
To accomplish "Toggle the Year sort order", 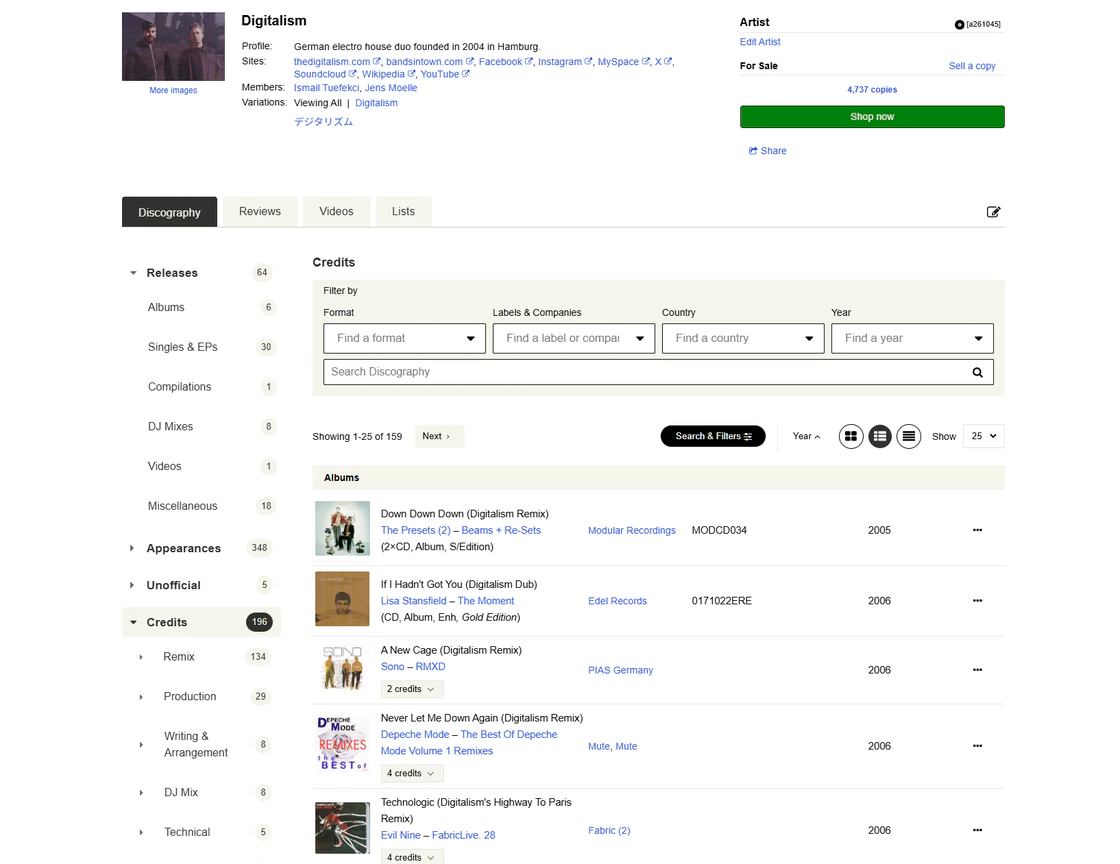I will (x=806, y=436).
